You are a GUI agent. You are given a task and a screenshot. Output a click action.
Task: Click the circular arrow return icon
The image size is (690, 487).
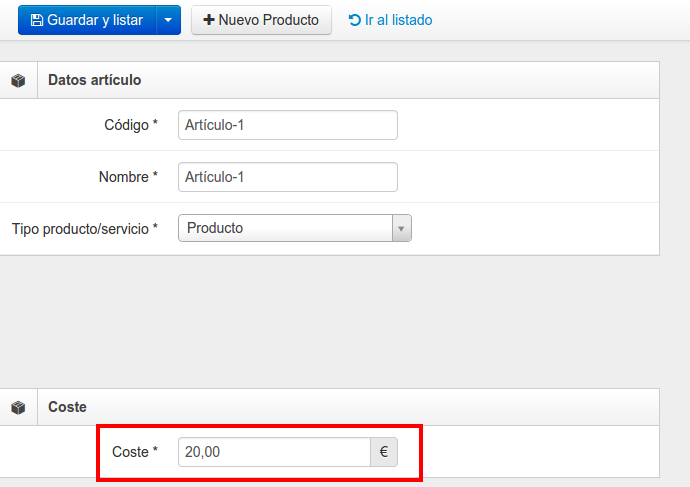point(355,20)
